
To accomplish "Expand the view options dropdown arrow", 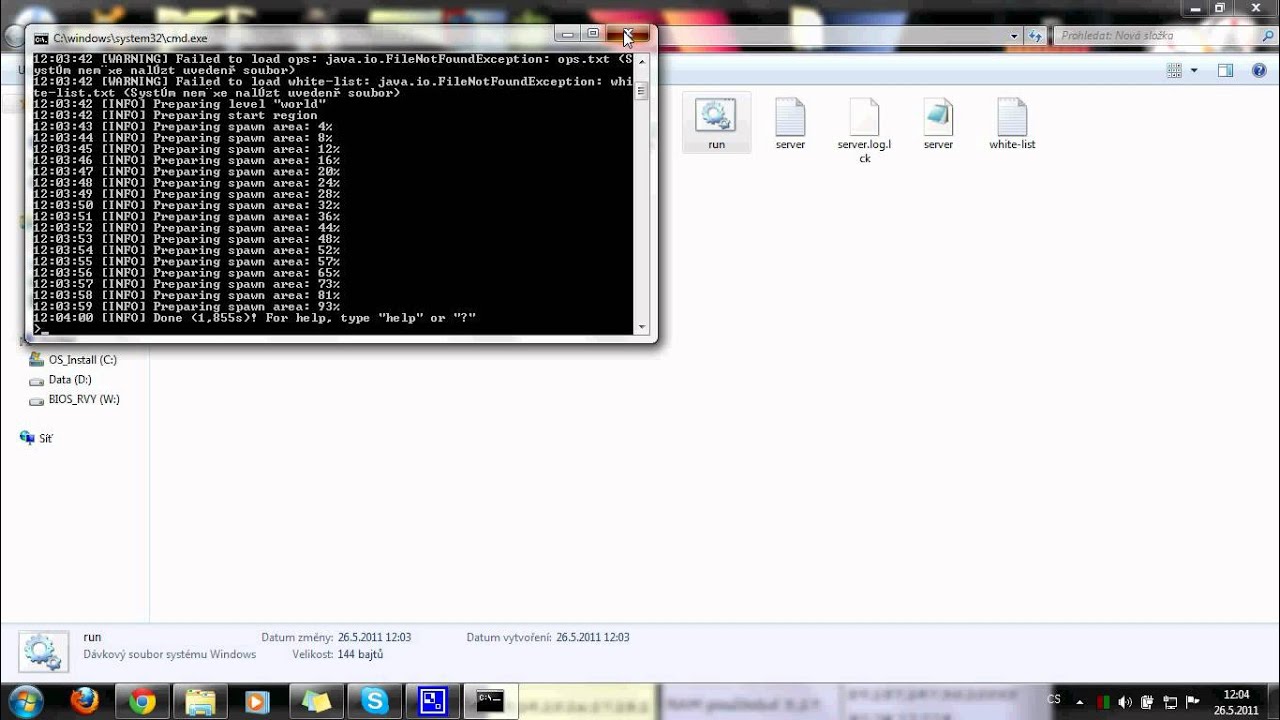I will (x=1194, y=70).
